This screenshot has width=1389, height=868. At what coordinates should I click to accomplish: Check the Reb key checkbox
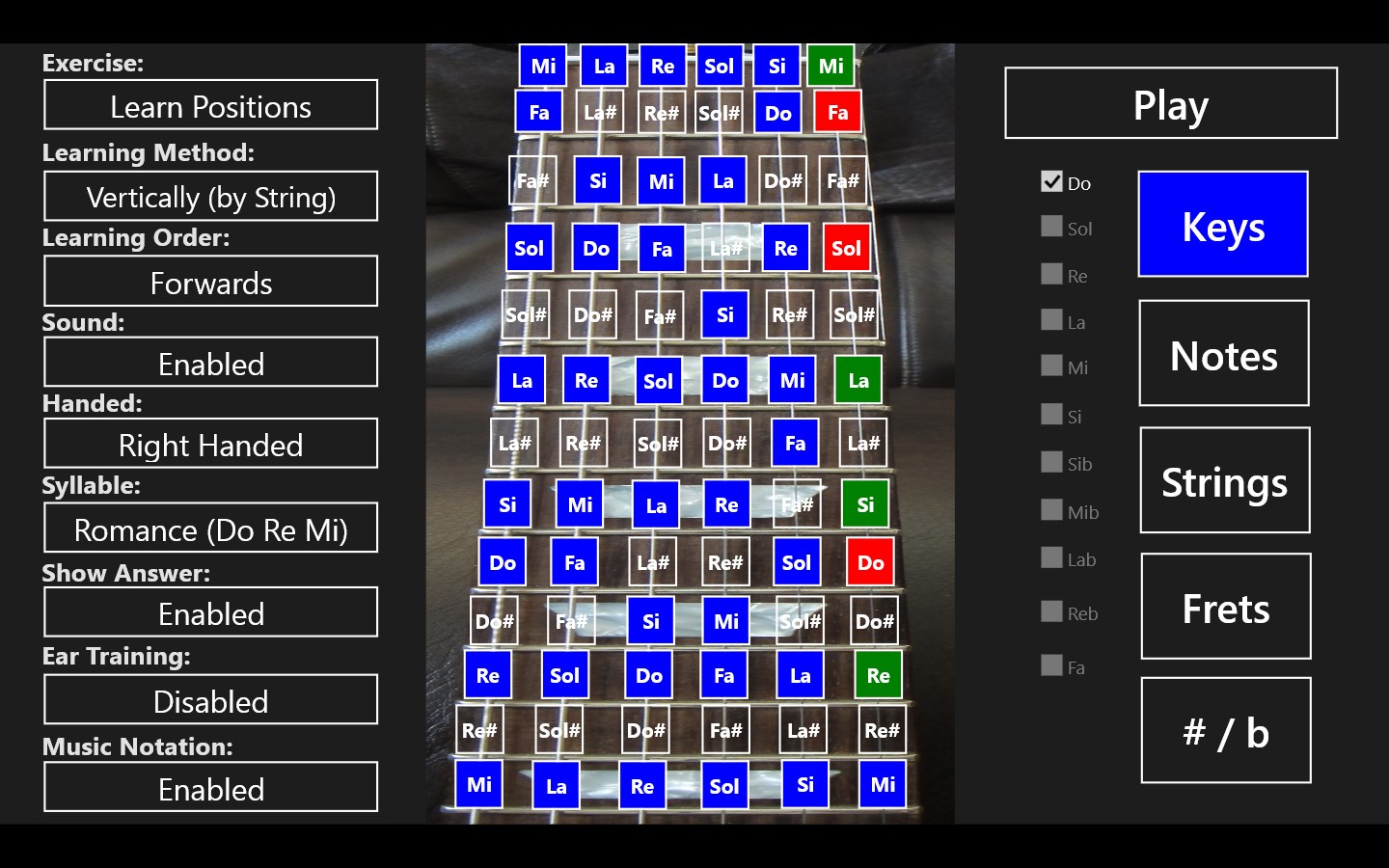coord(1051,612)
